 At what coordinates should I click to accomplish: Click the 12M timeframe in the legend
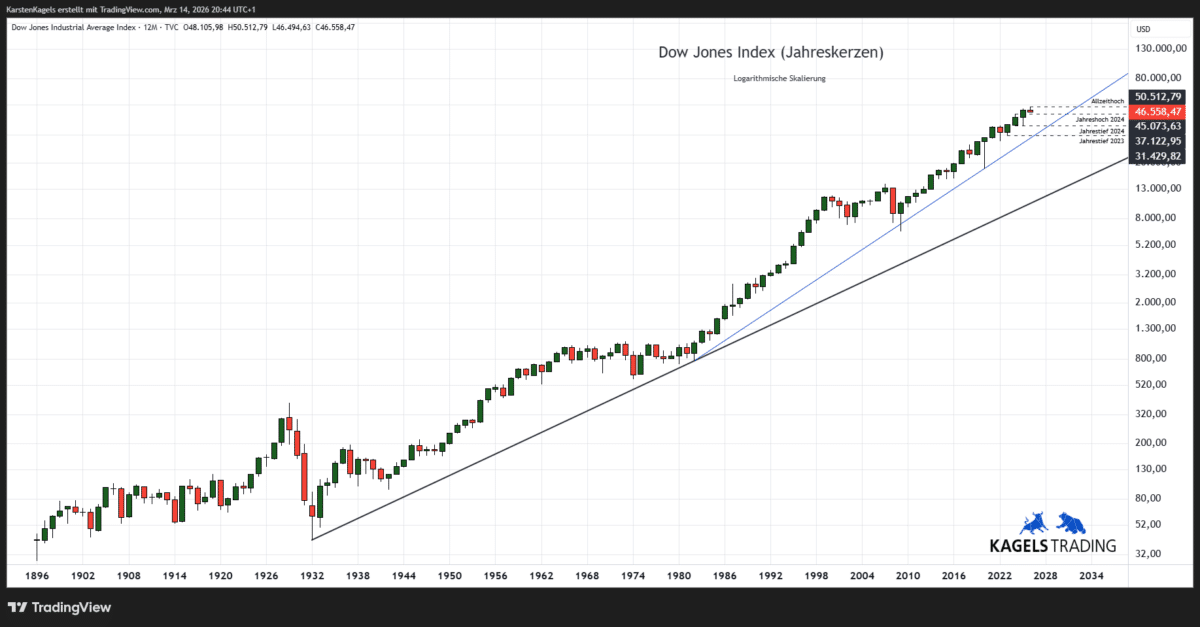coord(150,28)
